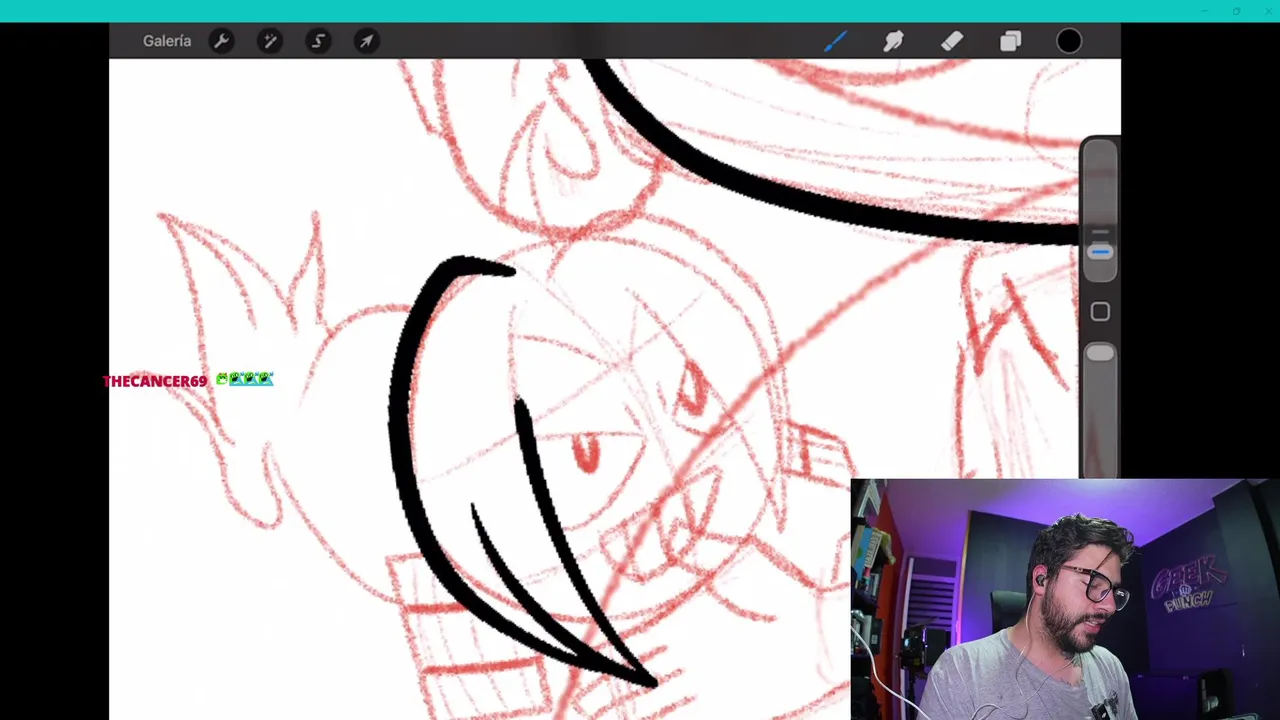The height and width of the screenshot is (720, 1280).
Task: Click the blue brush size slider handle
Action: [1100, 252]
